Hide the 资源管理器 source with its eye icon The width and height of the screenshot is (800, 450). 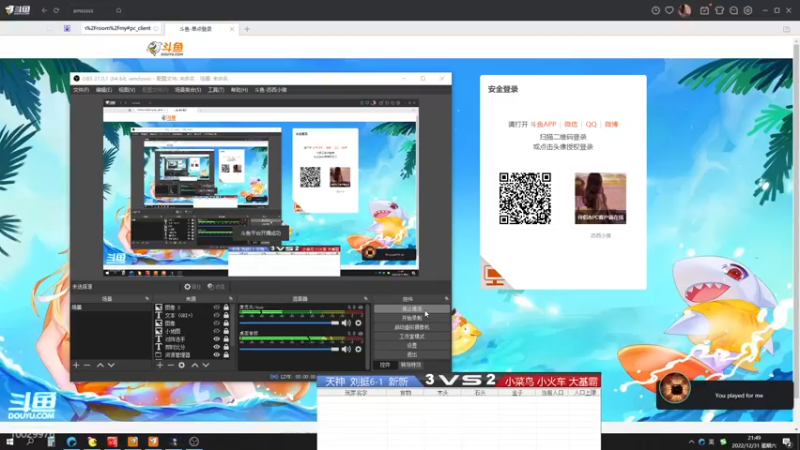pyautogui.click(x=217, y=355)
